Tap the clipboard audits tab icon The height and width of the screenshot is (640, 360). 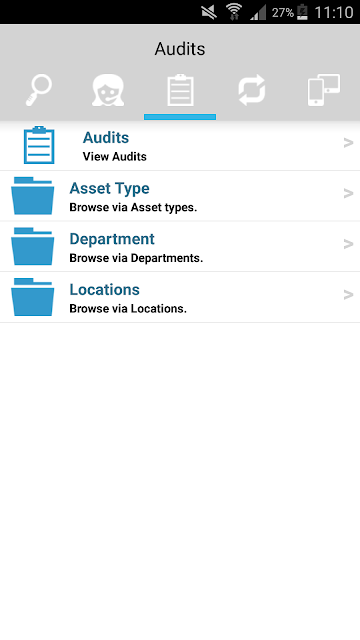[180, 90]
